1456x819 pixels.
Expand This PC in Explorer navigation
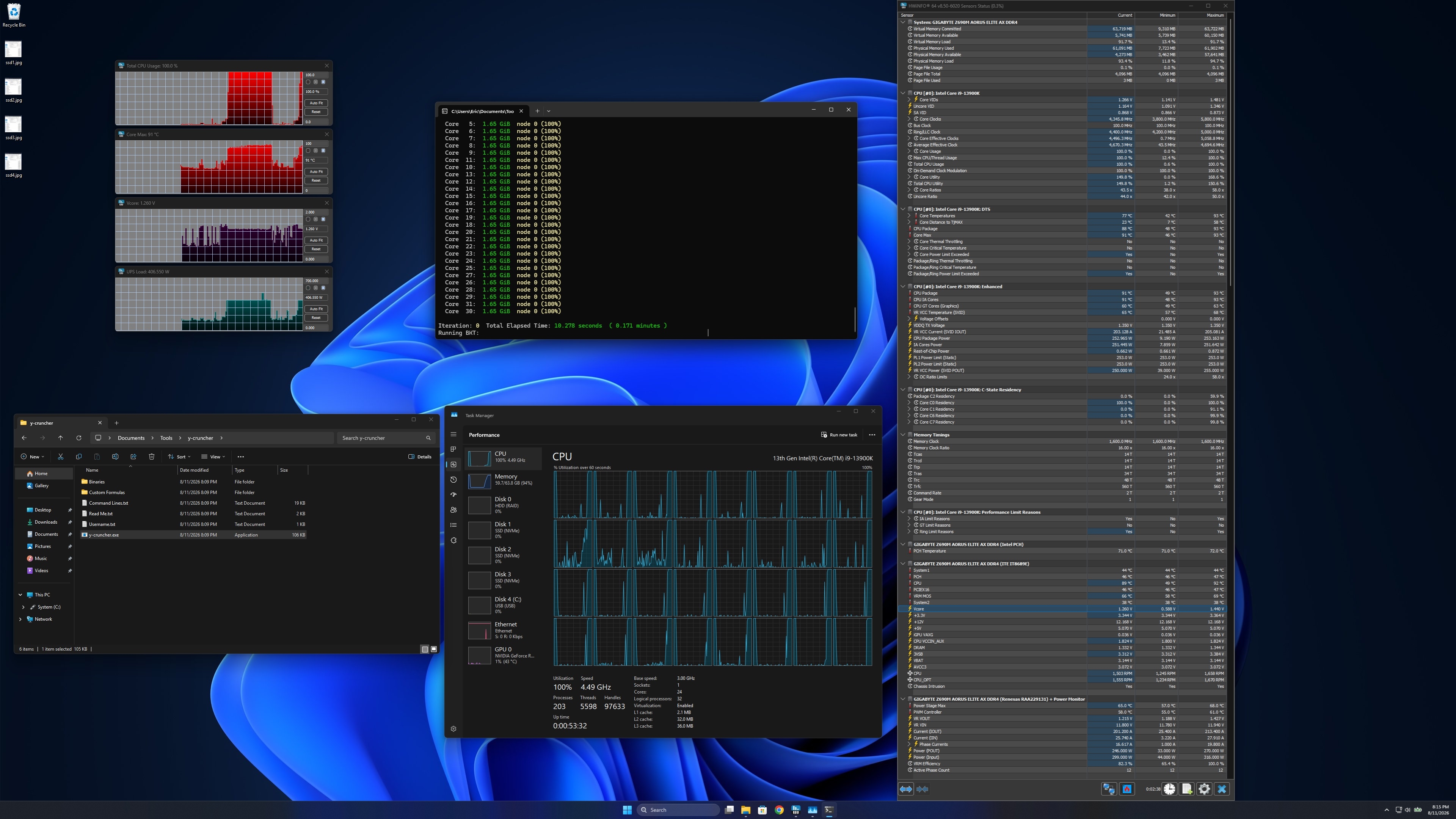pyautogui.click(x=20, y=595)
